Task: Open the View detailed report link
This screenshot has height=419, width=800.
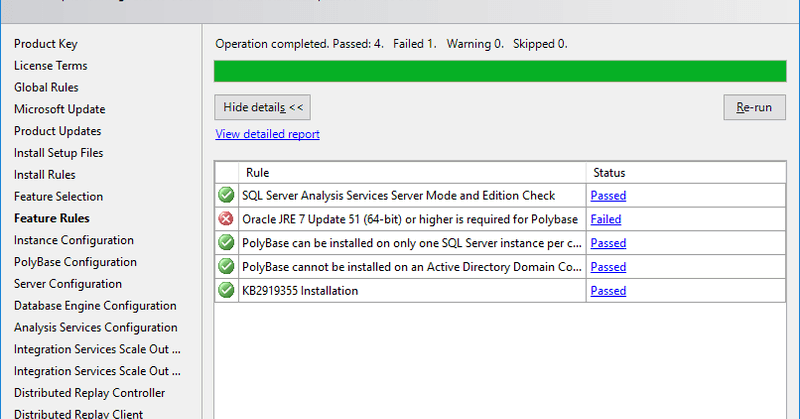Action: tap(267, 134)
